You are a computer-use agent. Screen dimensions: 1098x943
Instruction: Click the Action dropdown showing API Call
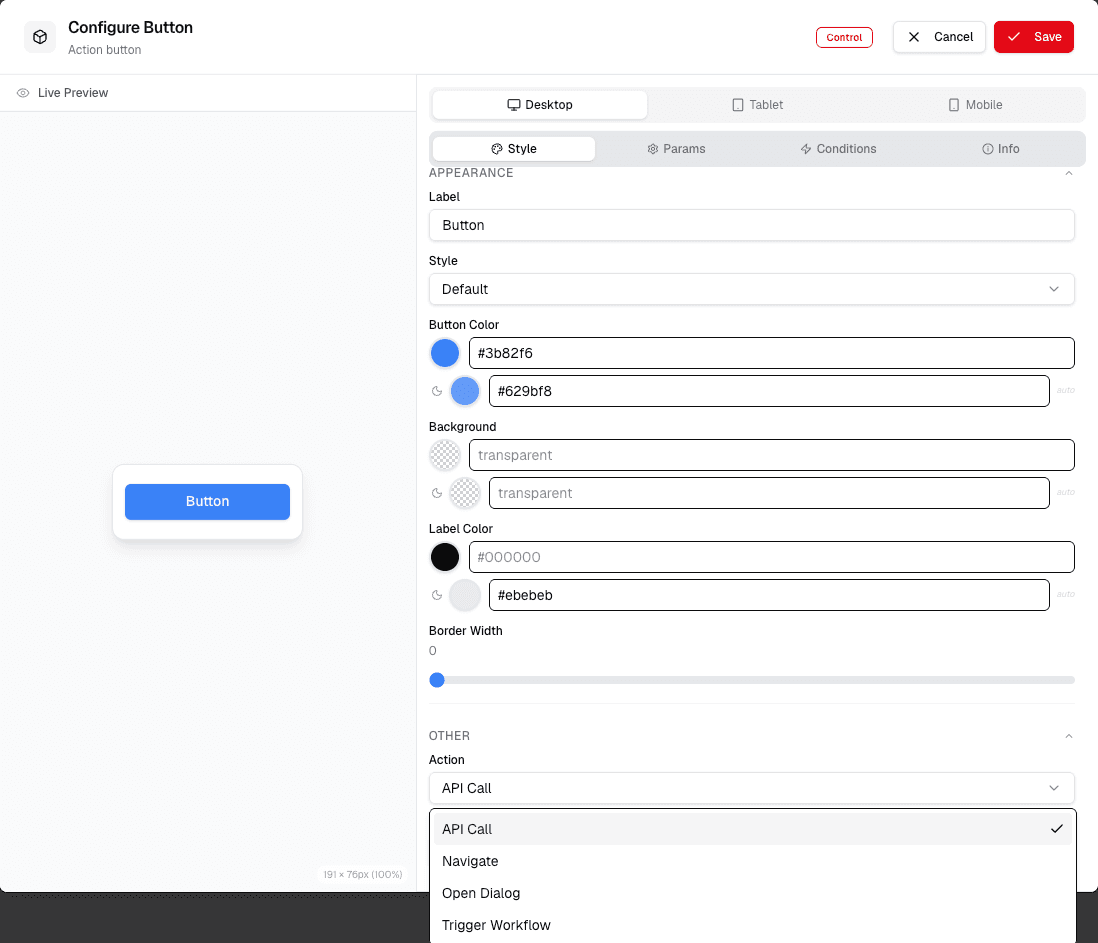[x=751, y=788]
